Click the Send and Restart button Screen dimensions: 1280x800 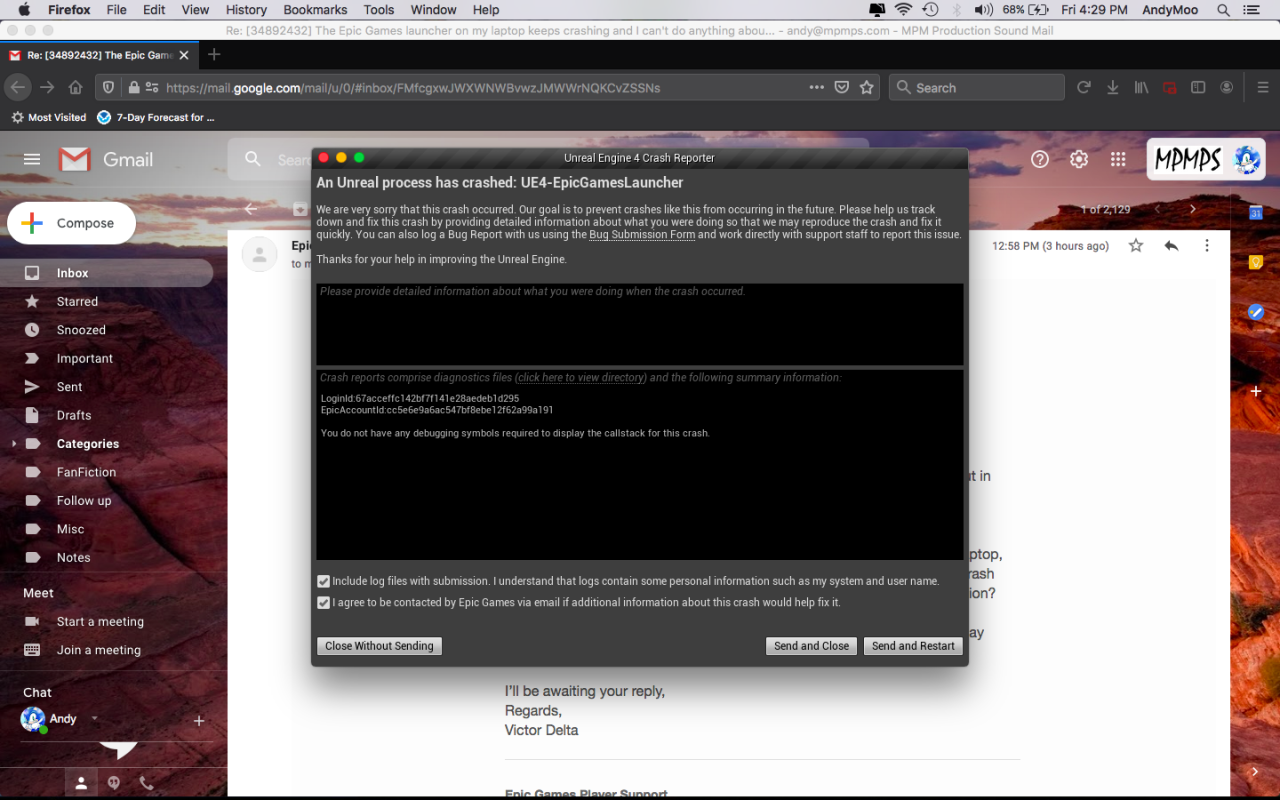click(913, 646)
